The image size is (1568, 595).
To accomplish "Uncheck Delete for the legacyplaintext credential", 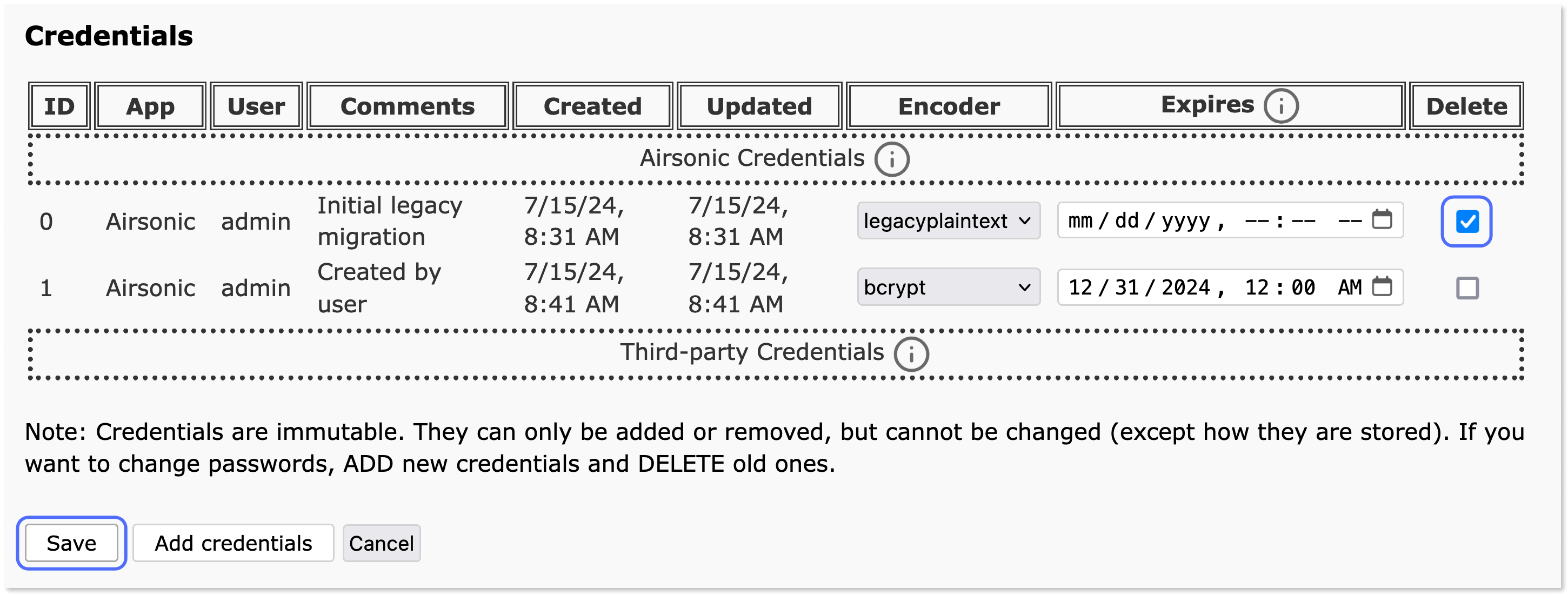I will point(1466,221).
